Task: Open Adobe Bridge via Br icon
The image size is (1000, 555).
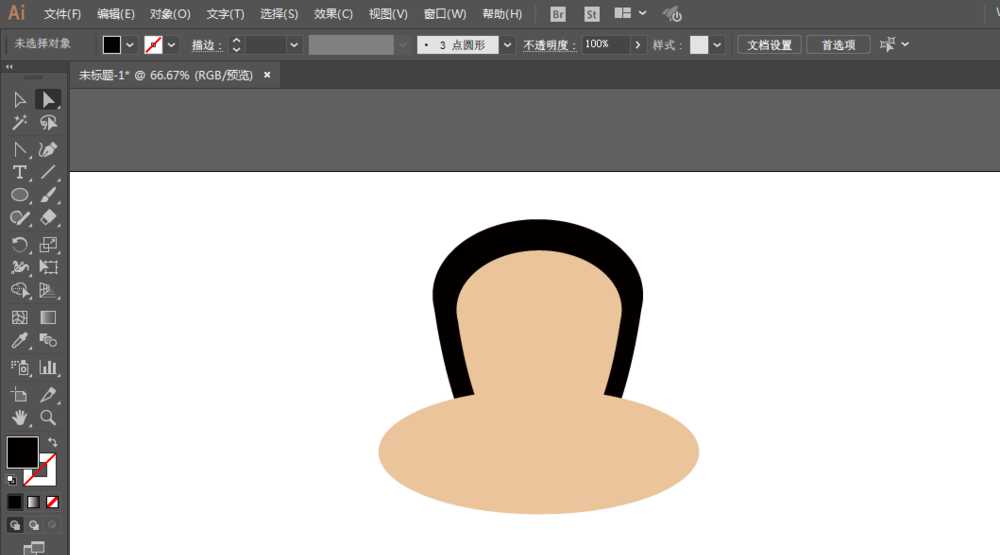Action: [558, 14]
